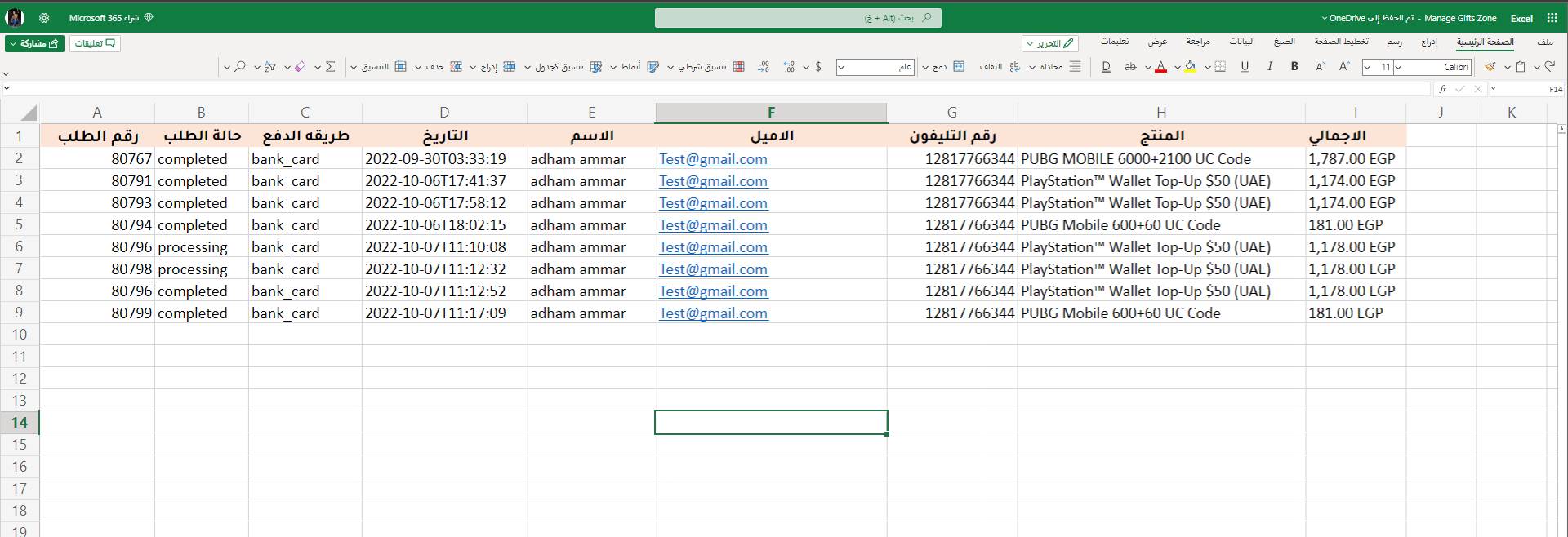The height and width of the screenshot is (537, 1568).
Task: Click the Select All corner triangle
Action: [x=29, y=113]
